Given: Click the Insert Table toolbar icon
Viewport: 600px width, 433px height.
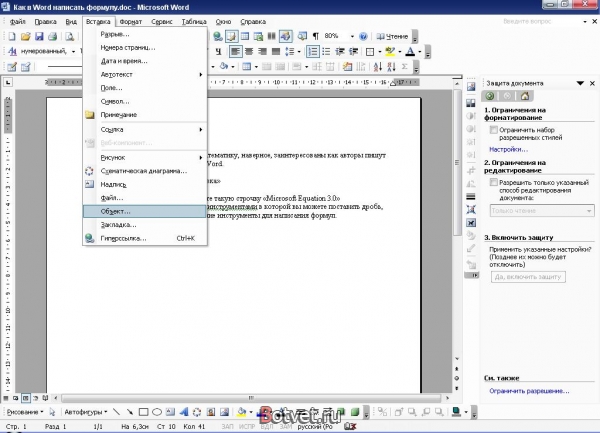Looking at the screenshot, I should (245, 36).
